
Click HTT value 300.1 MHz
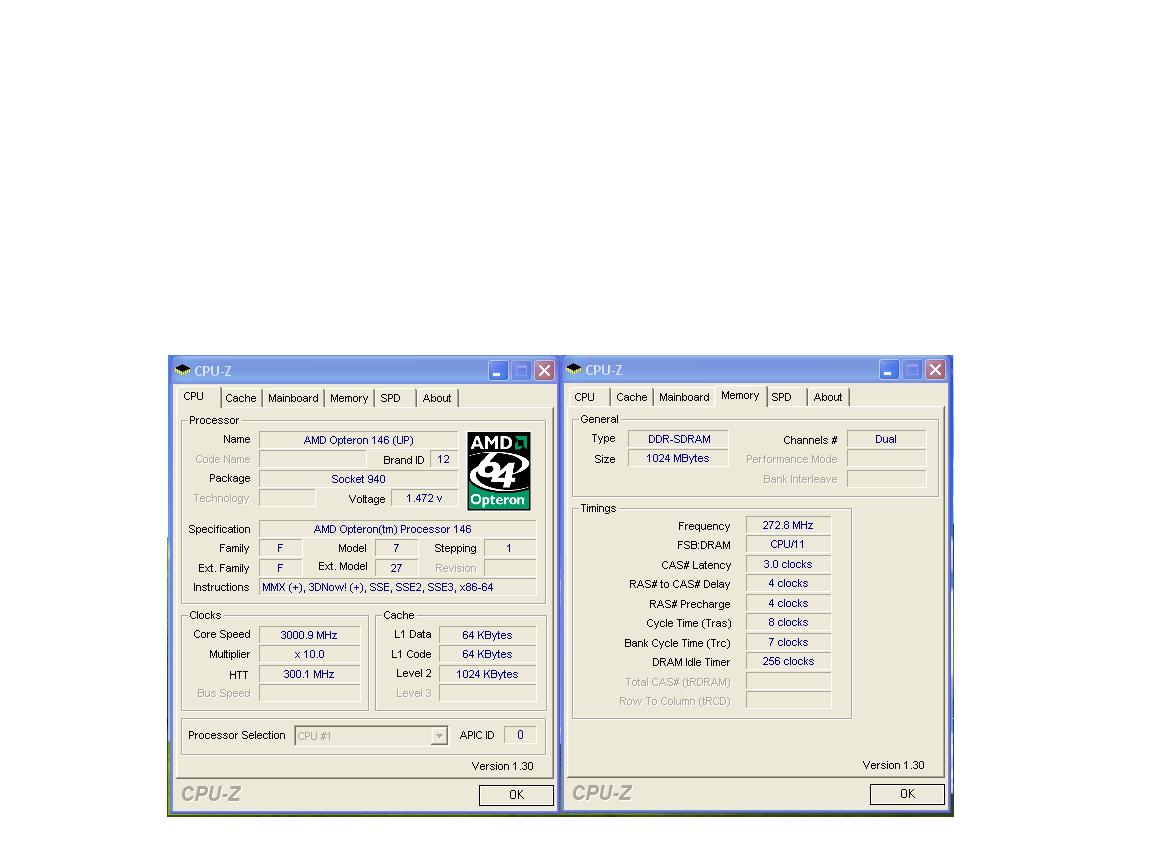309,674
